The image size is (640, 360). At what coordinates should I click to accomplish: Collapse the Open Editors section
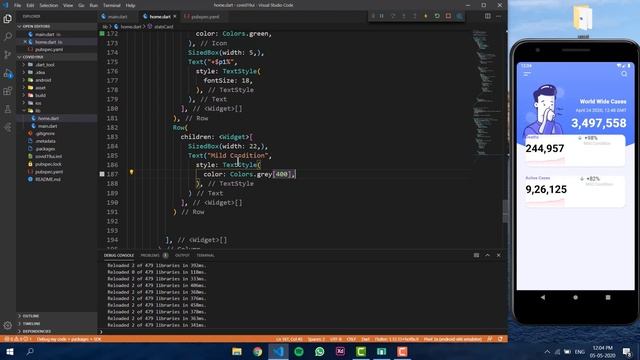coord(57,27)
